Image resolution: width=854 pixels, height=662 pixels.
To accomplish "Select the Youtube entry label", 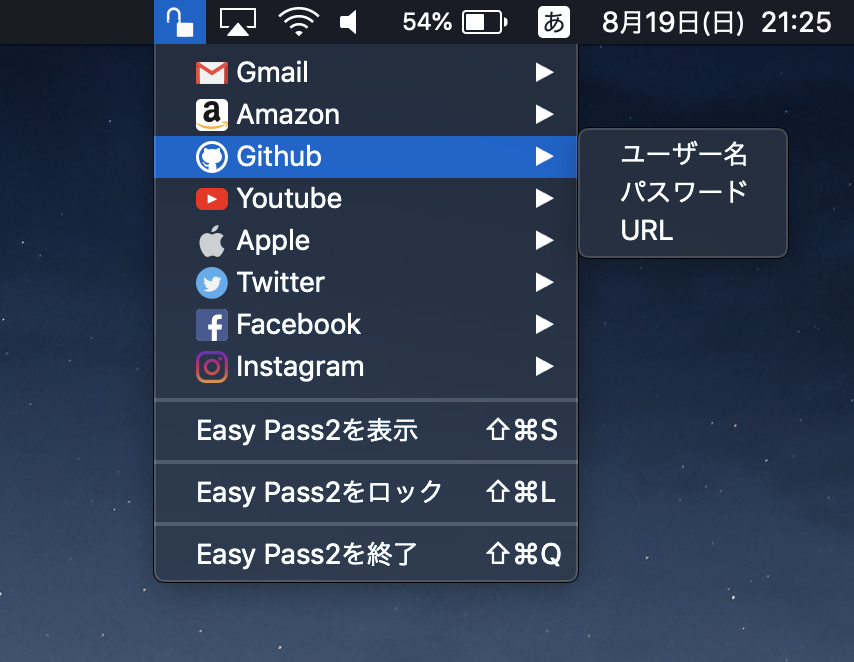I will 289,198.
